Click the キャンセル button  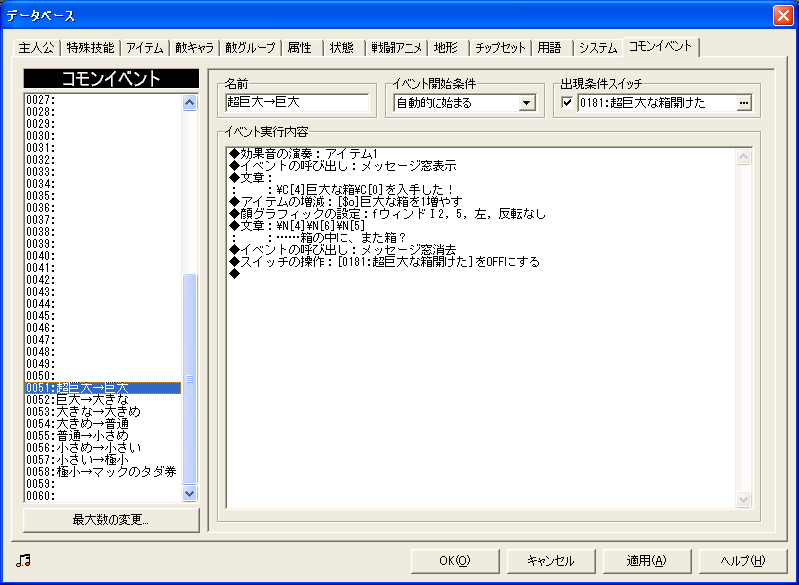551,561
